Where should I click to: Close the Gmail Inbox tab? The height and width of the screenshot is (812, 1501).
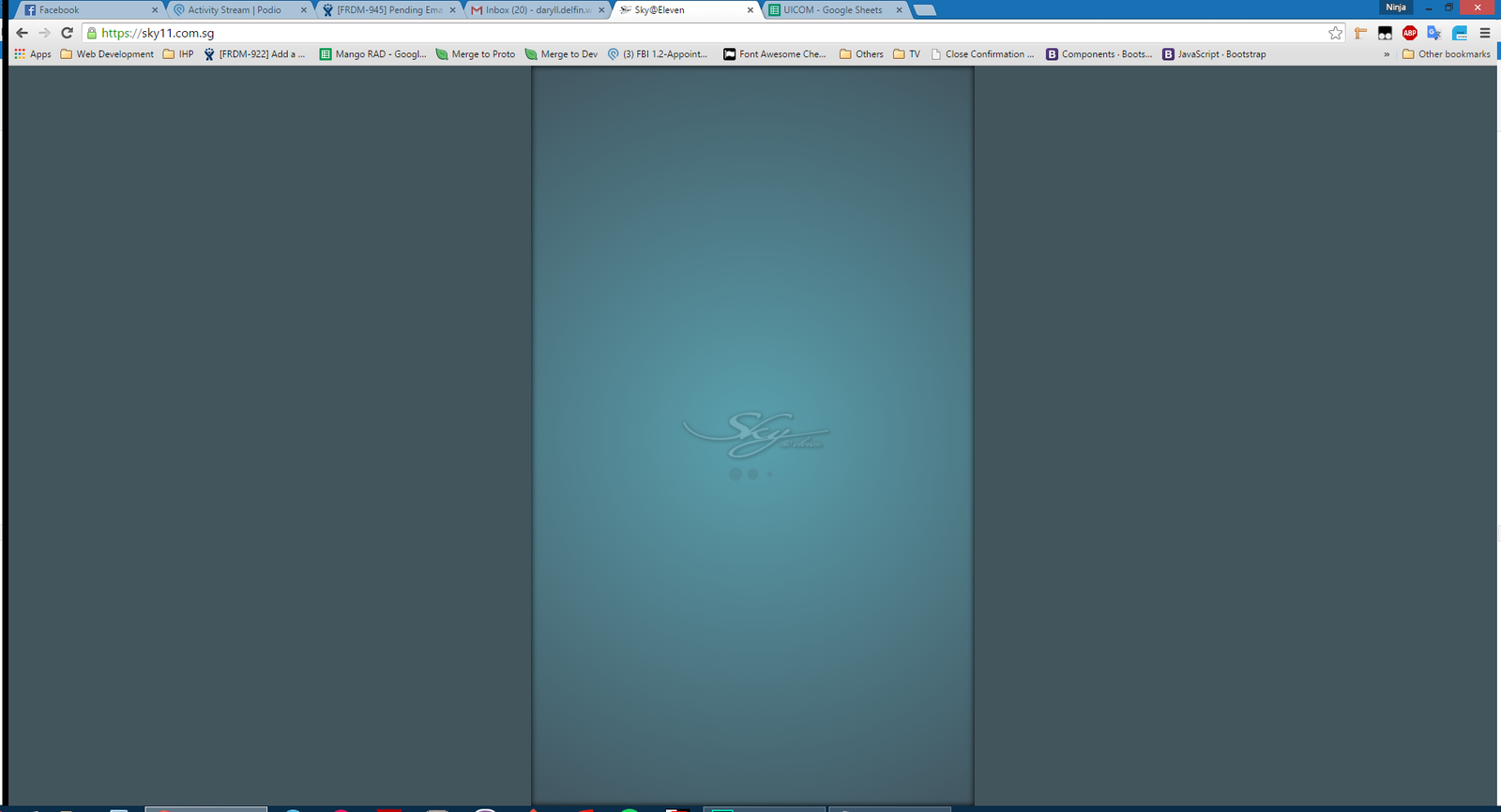[601, 10]
